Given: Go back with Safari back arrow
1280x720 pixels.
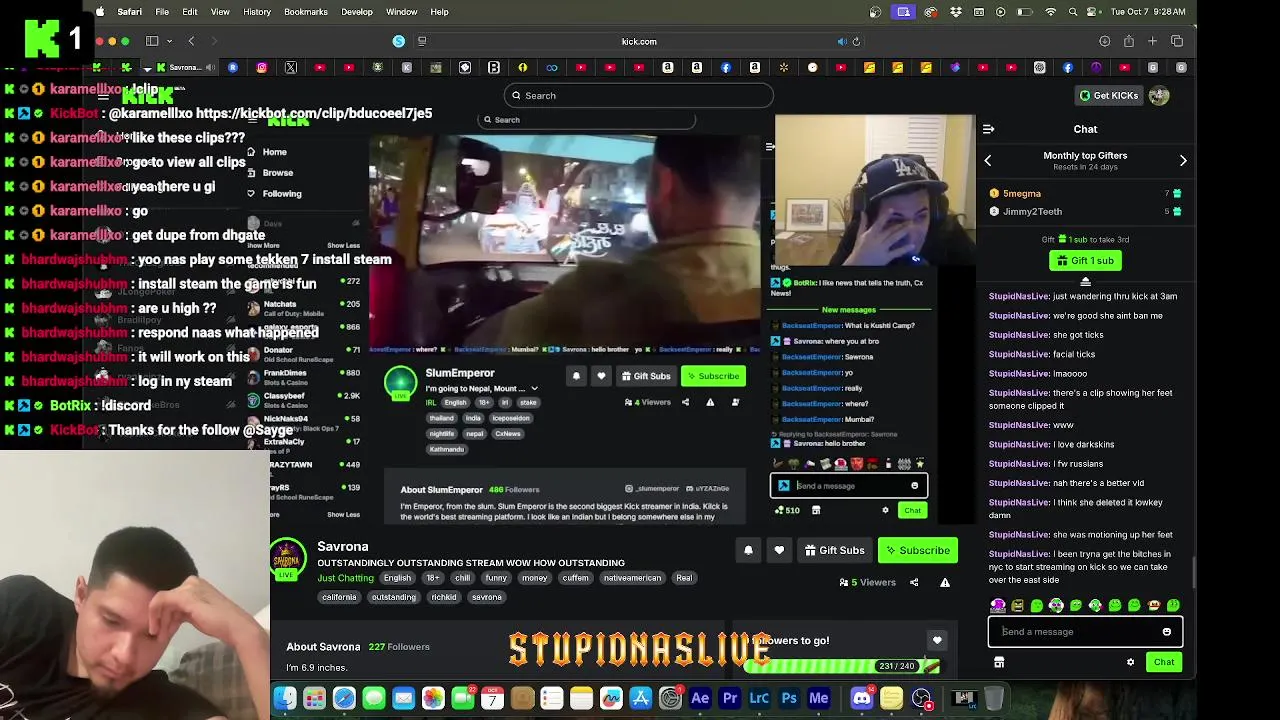Looking at the screenshot, I should (x=191, y=41).
